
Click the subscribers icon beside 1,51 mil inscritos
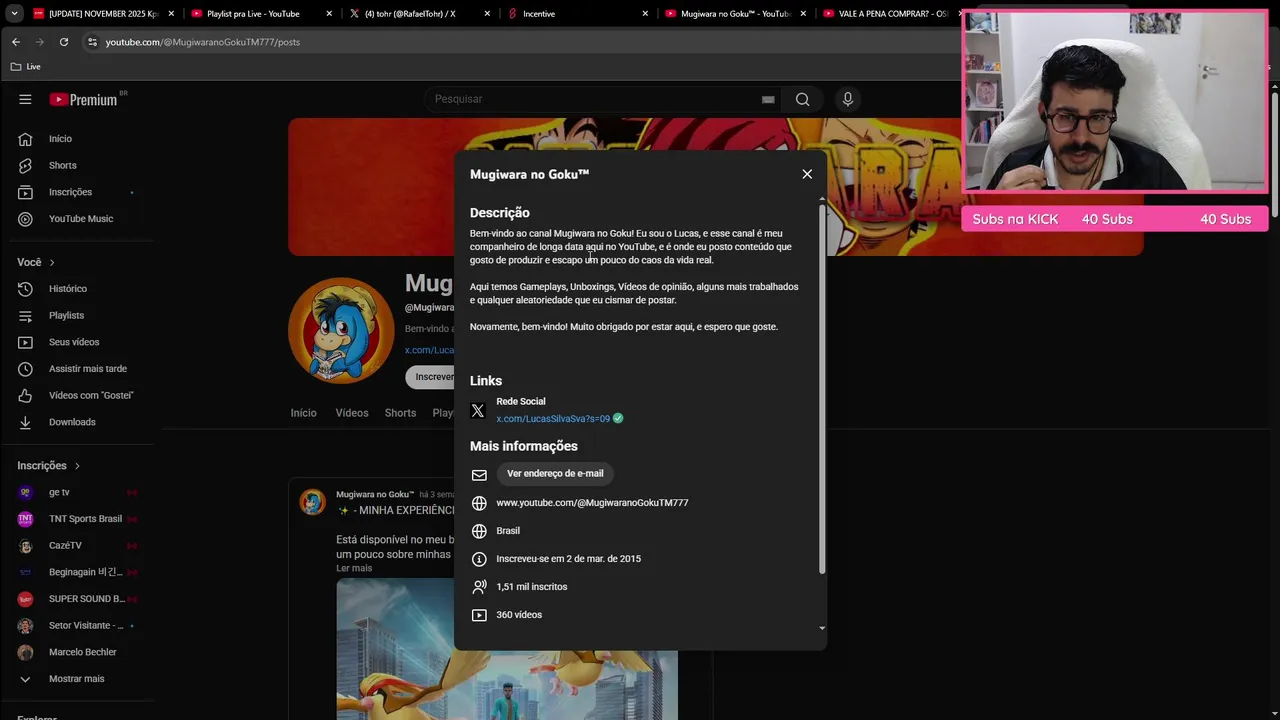479,587
